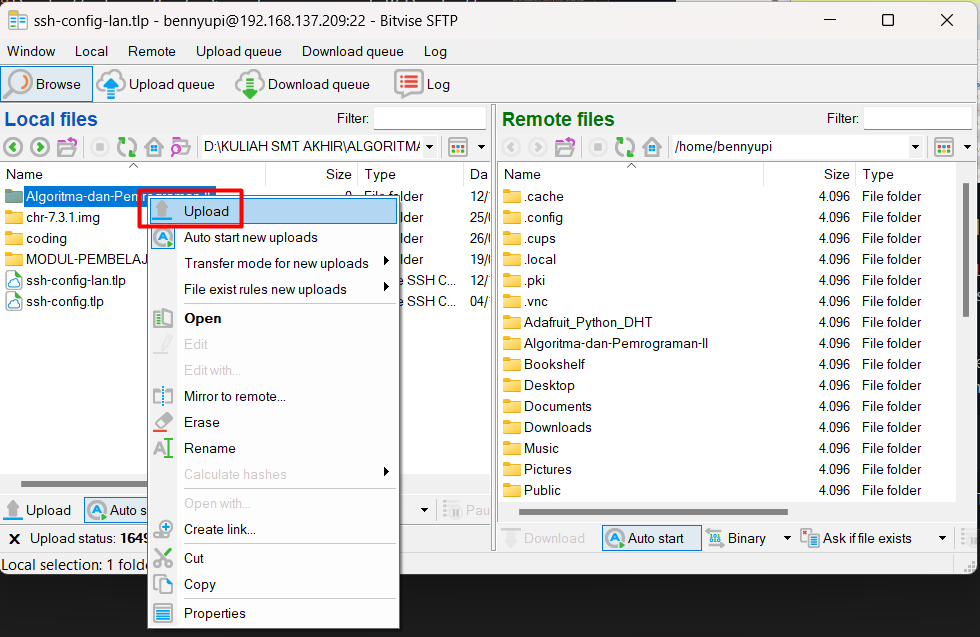This screenshot has width=980, height=637.
Task: Open the Local menu
Action: [x=91, y=51]
